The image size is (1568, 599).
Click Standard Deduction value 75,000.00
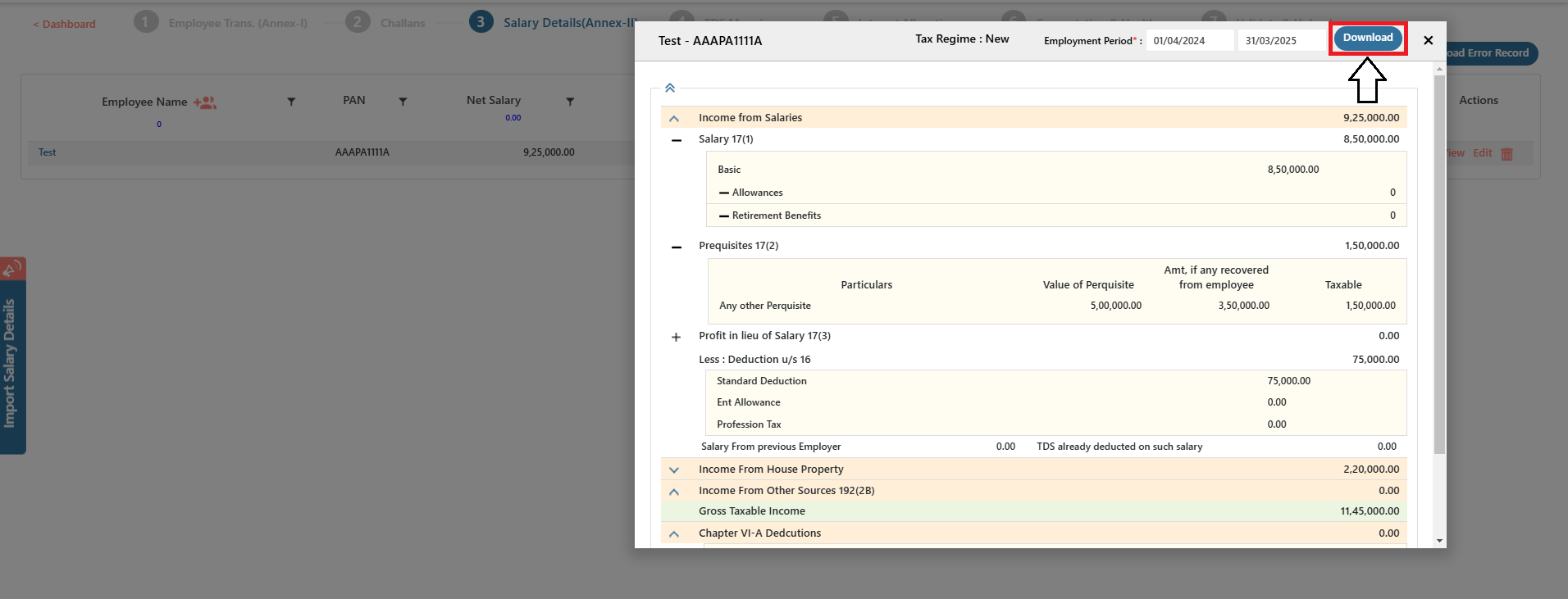tap(1288, 381)
